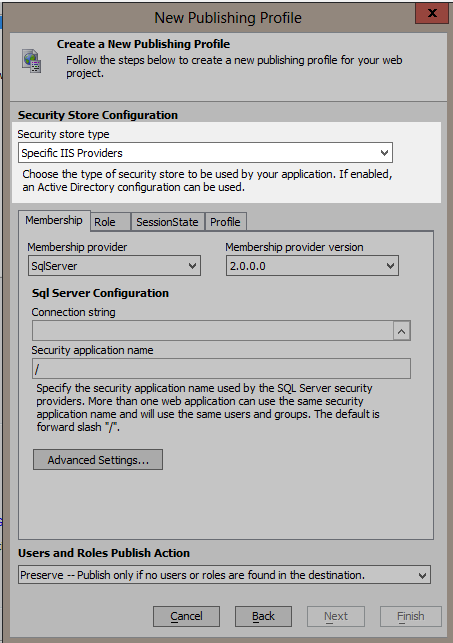
Task: Click the 2.0.0.0 version dropdown arrow
Action: coord(390,266)
